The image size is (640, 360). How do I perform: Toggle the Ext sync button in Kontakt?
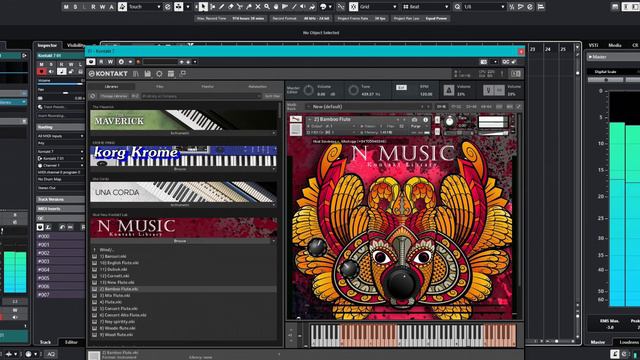(x=401, y=87)
